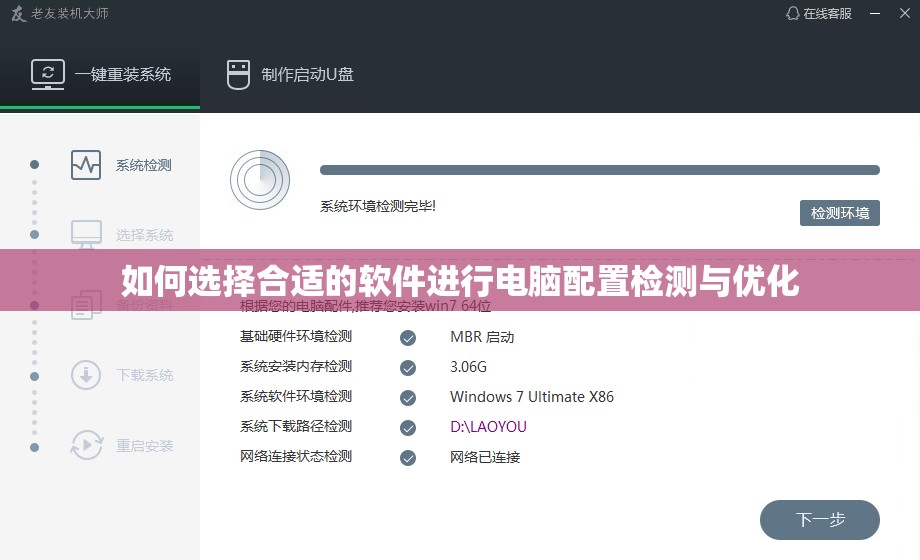Open the 一键重装系统 tab

coord(100,75)
